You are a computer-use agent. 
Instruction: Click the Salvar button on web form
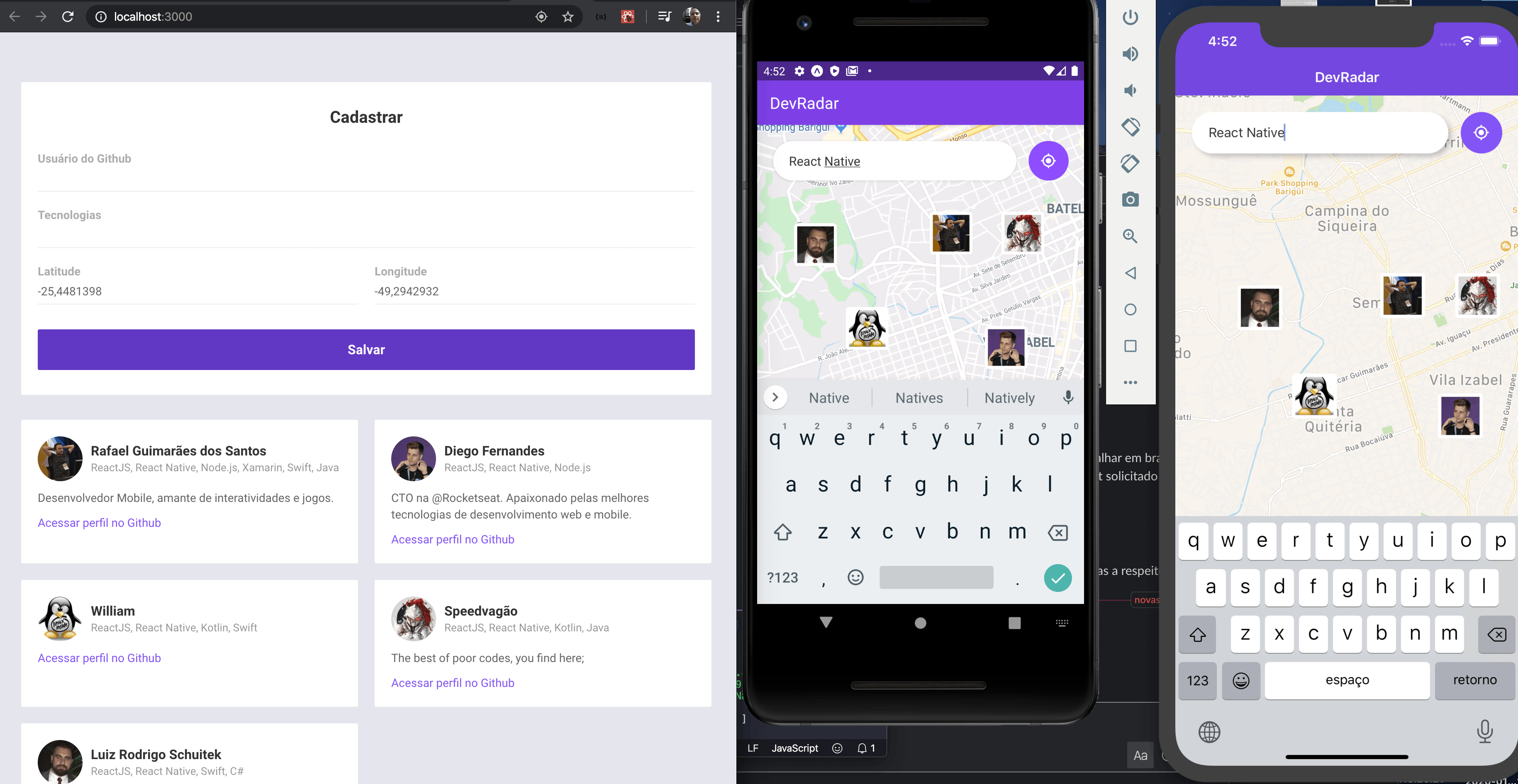pos(366,349)
